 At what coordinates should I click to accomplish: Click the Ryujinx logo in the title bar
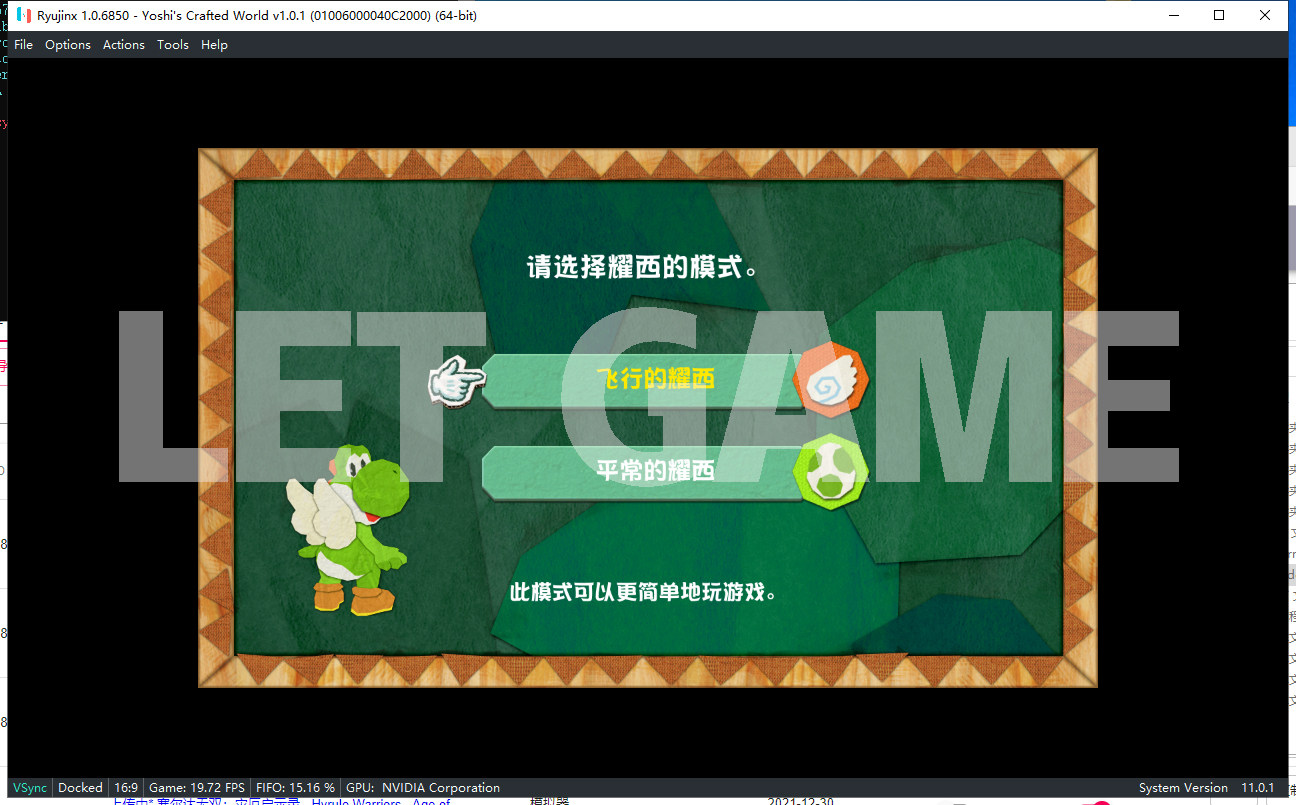pyautogui.click(x=23, y=15)
